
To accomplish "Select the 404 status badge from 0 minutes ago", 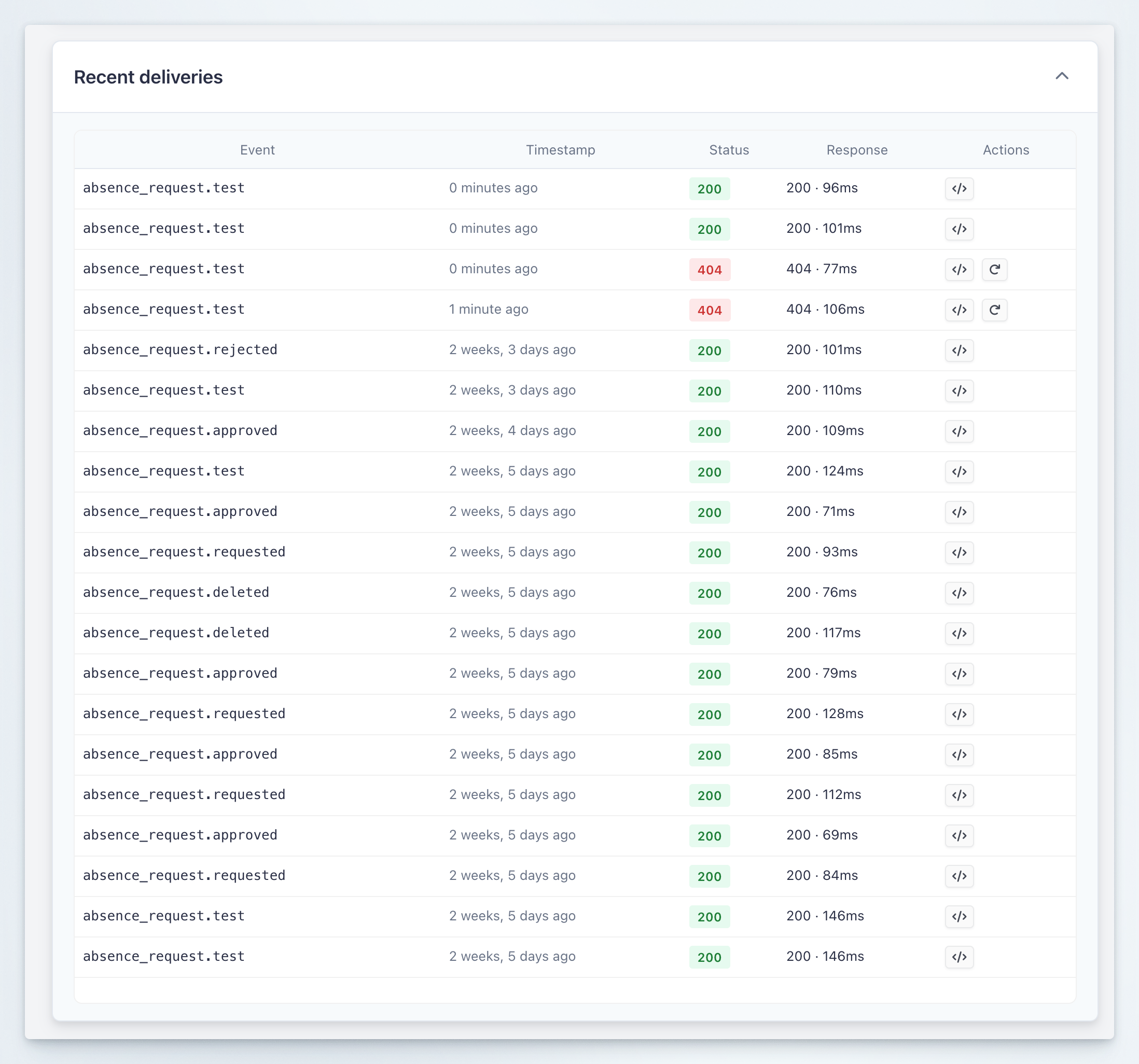I will pos(710,270).
